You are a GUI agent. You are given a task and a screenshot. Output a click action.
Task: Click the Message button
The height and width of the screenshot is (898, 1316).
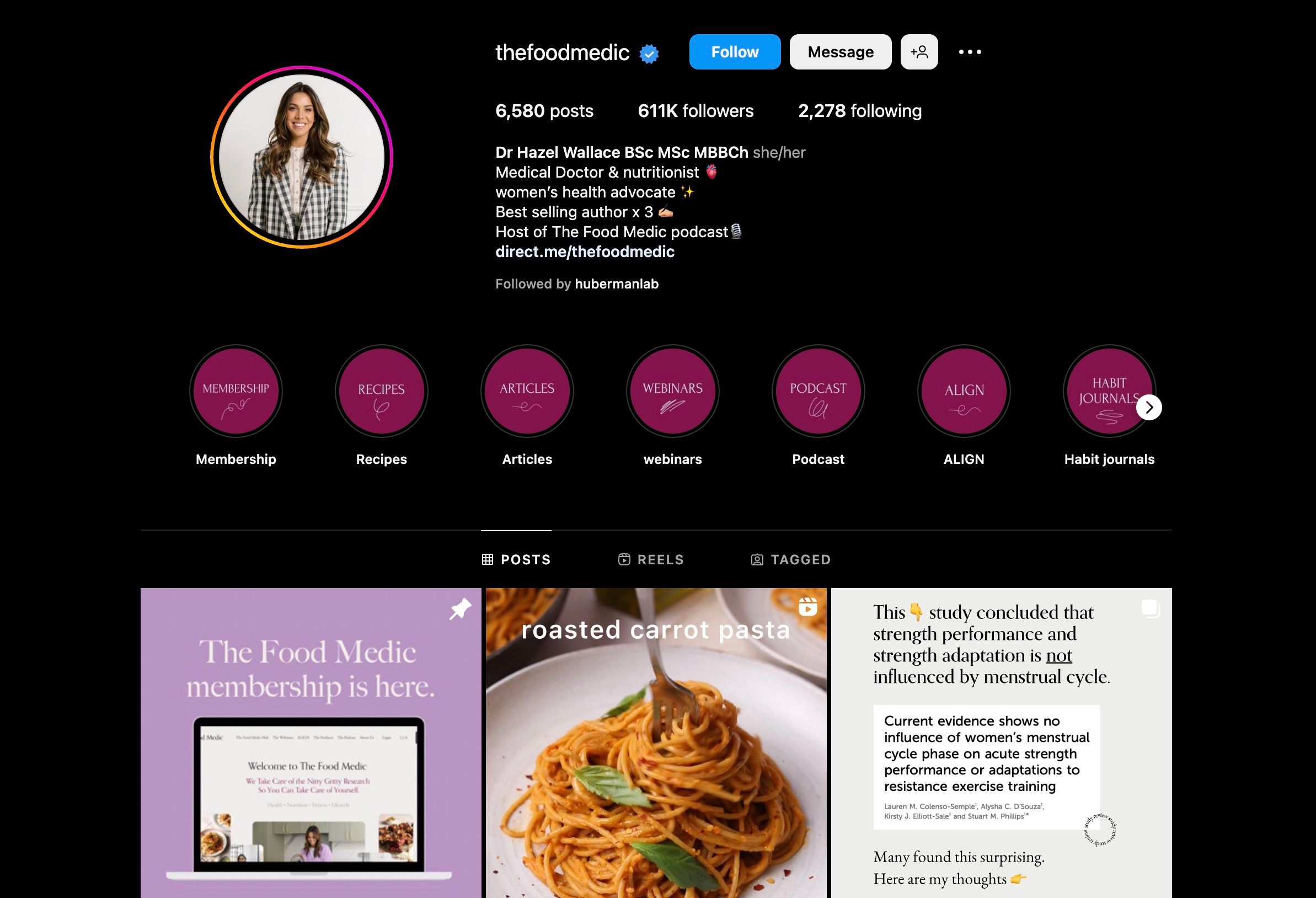(x=841, y=52)
